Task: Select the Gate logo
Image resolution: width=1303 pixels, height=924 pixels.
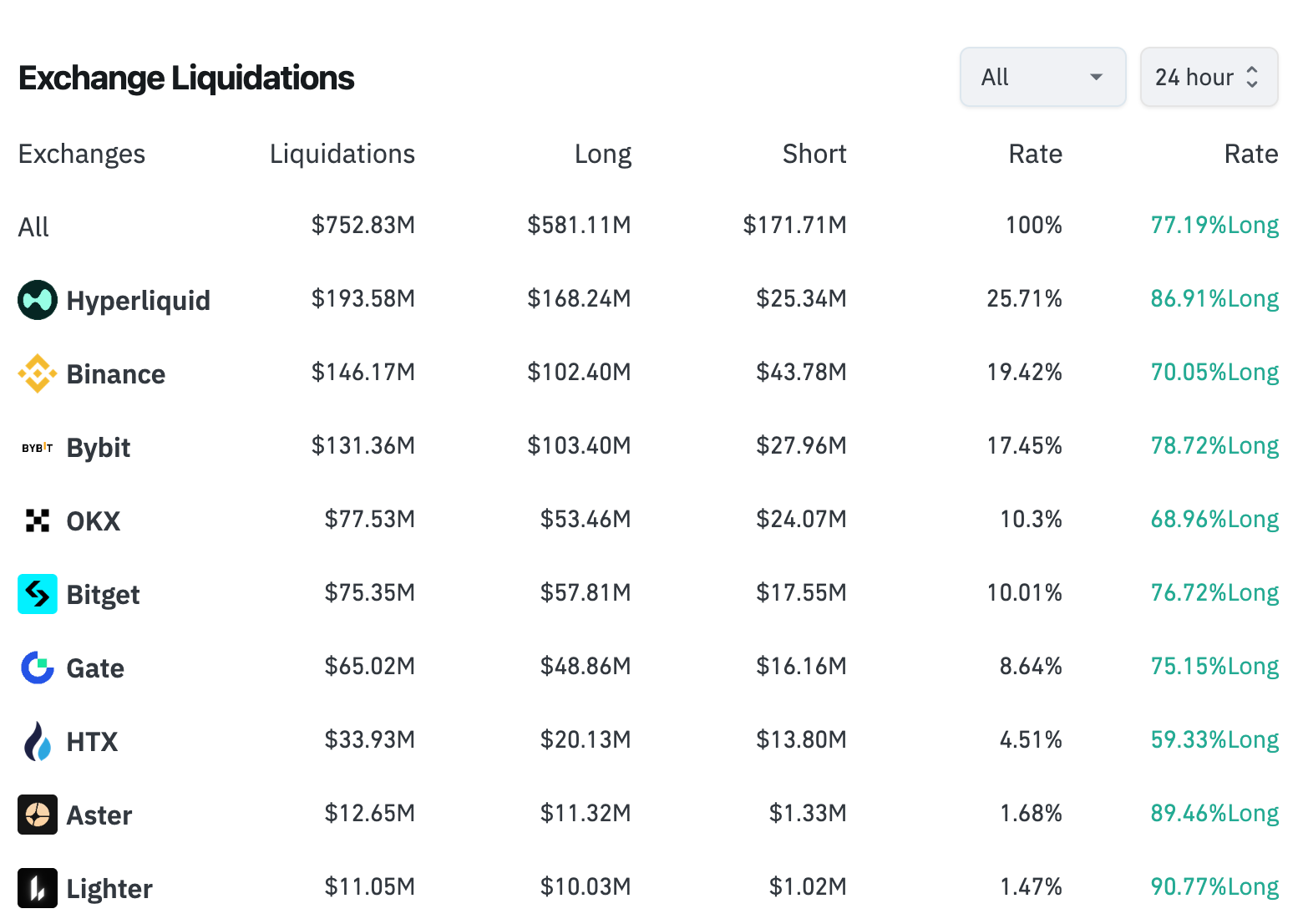Action: tap(37, 668)
